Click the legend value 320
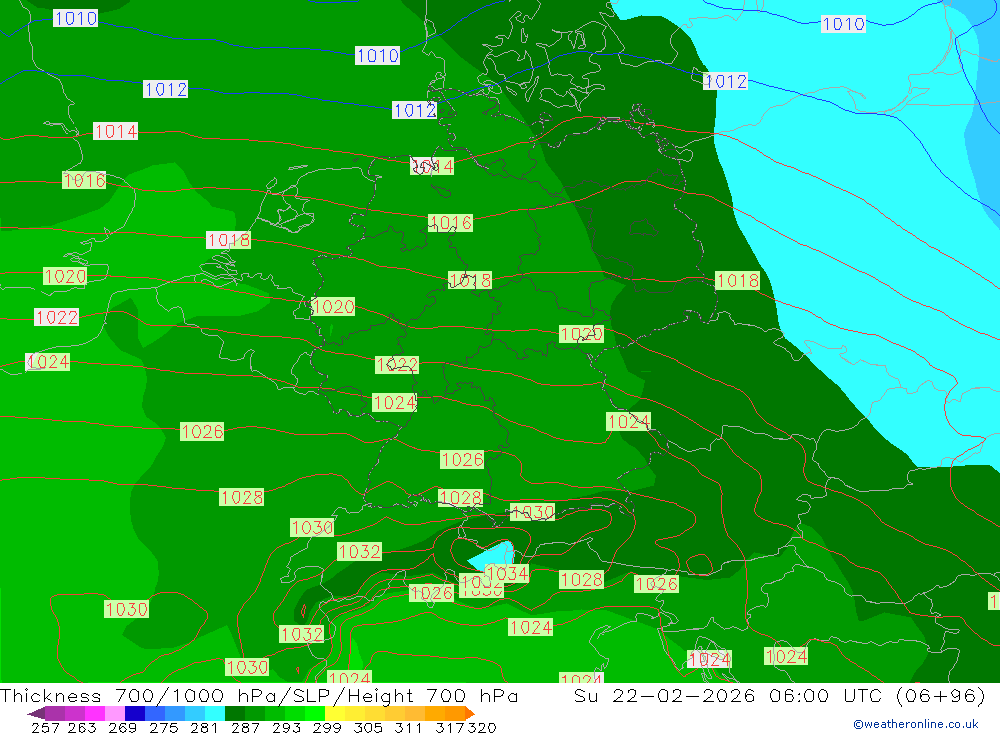 (x=482, y=727)
